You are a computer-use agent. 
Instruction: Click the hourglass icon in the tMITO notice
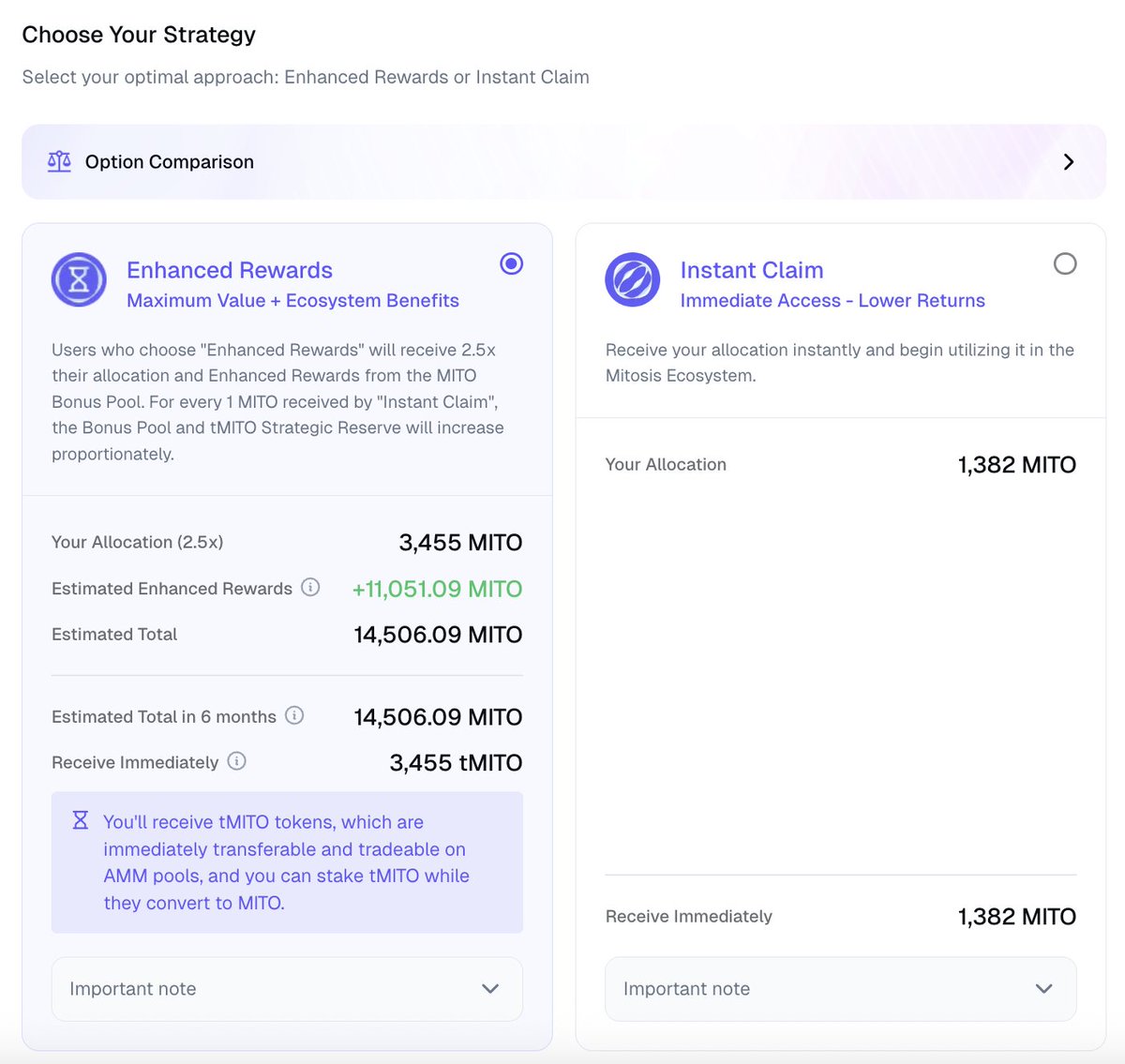pos(81,820)
